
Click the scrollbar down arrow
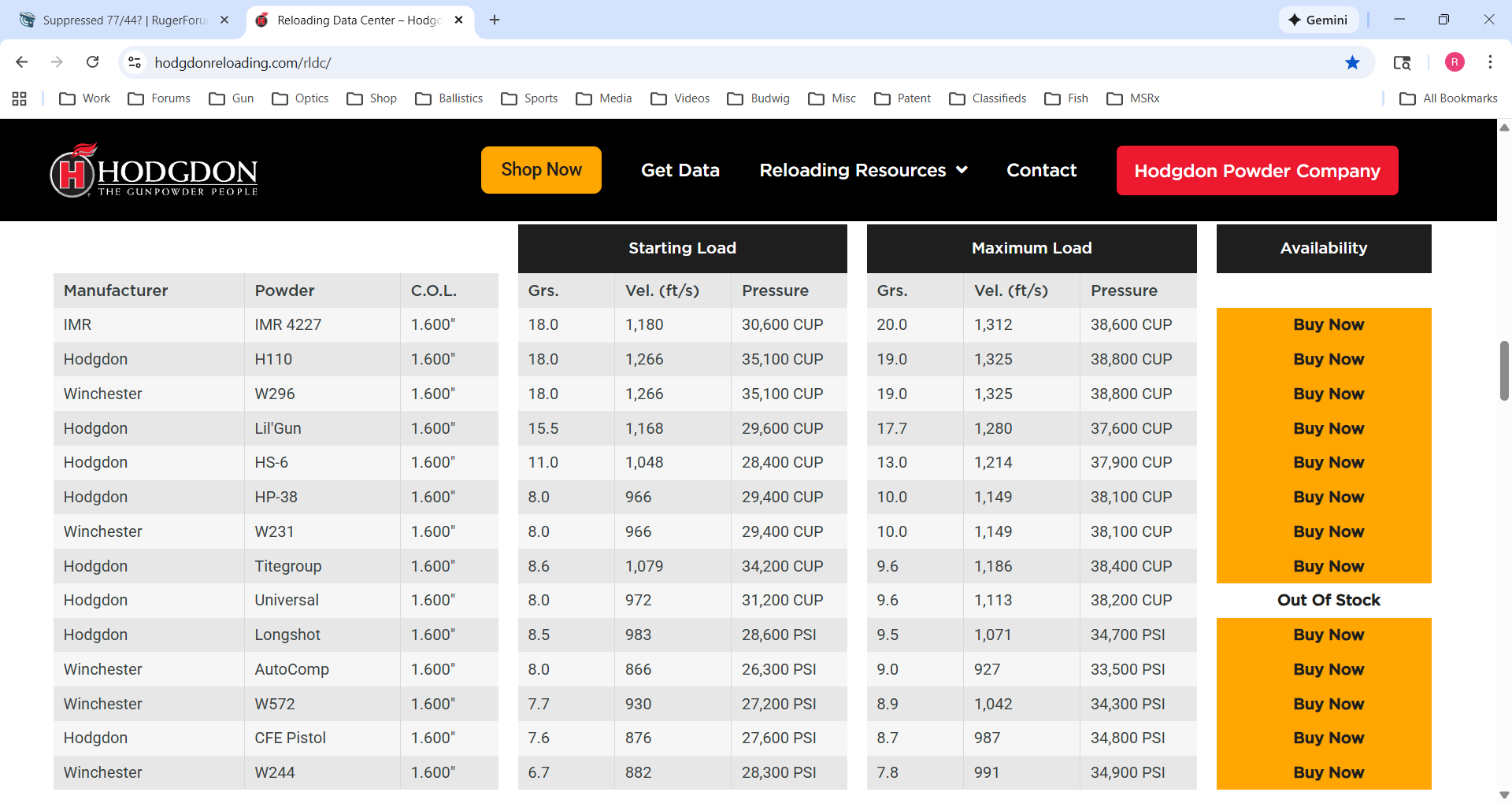click(x=1504, y=795)
